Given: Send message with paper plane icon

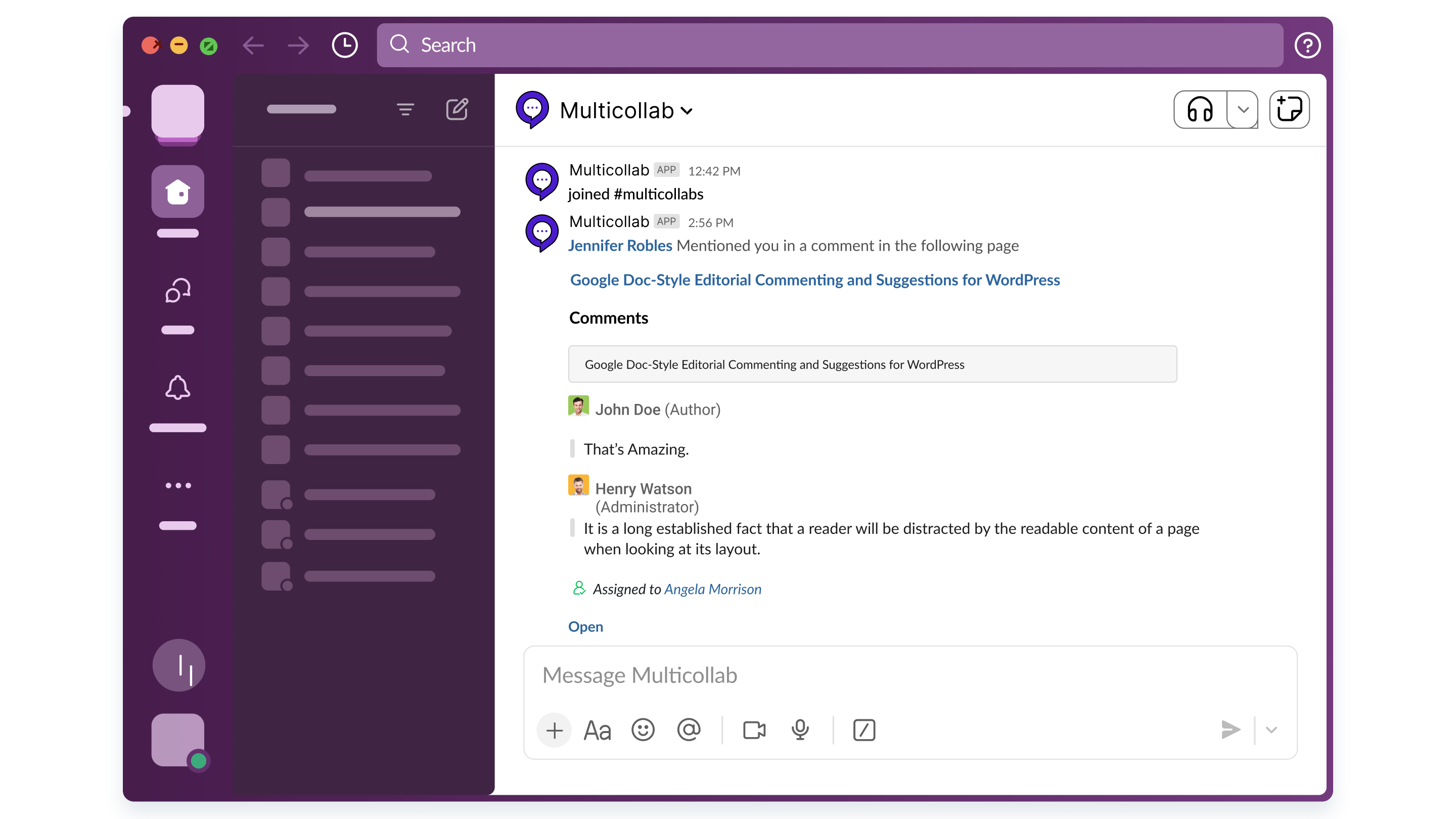Looking at the screenshot, I should click(1231, 730).
